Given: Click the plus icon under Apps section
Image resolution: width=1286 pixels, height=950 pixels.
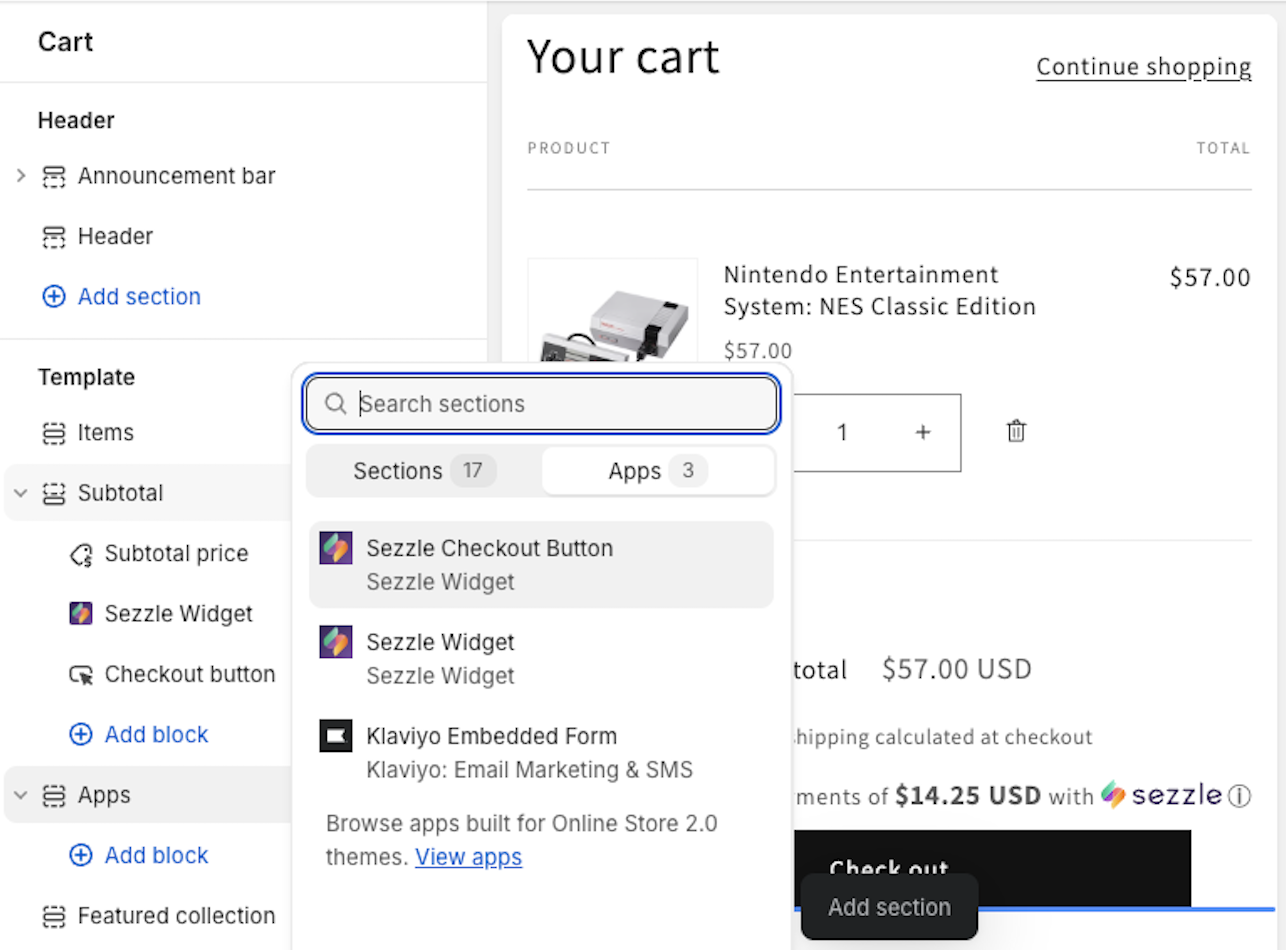Looking at the screenshot, I should click(x=81, y=856).
